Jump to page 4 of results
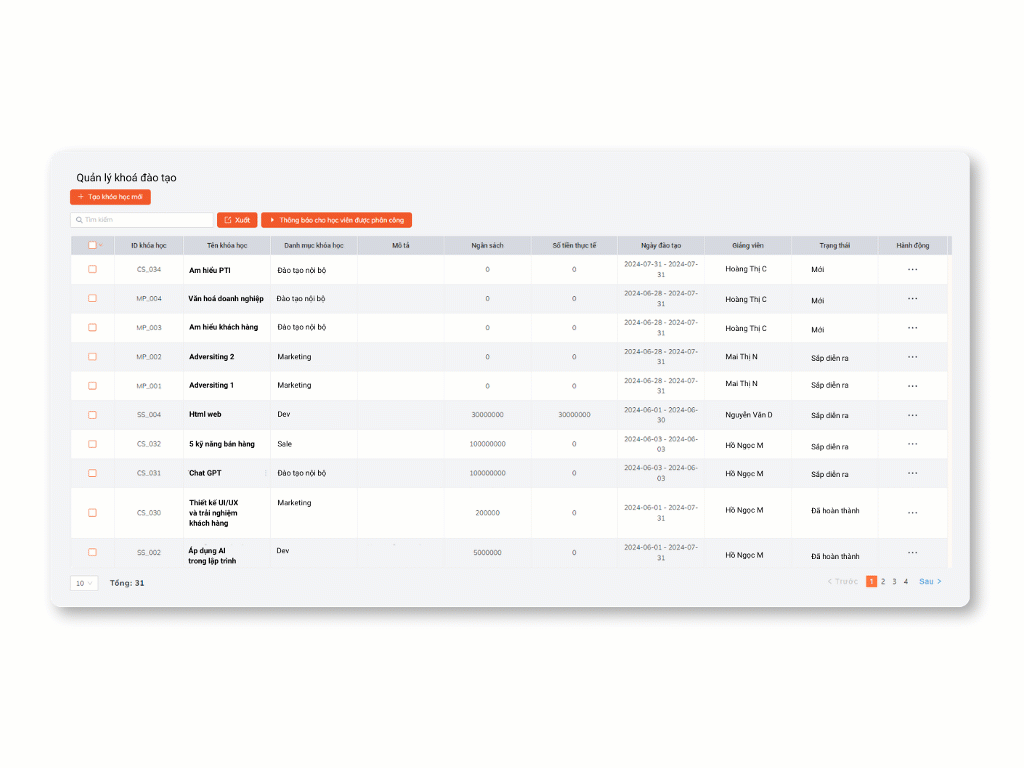1024x768 pixels. coord(906,581)
